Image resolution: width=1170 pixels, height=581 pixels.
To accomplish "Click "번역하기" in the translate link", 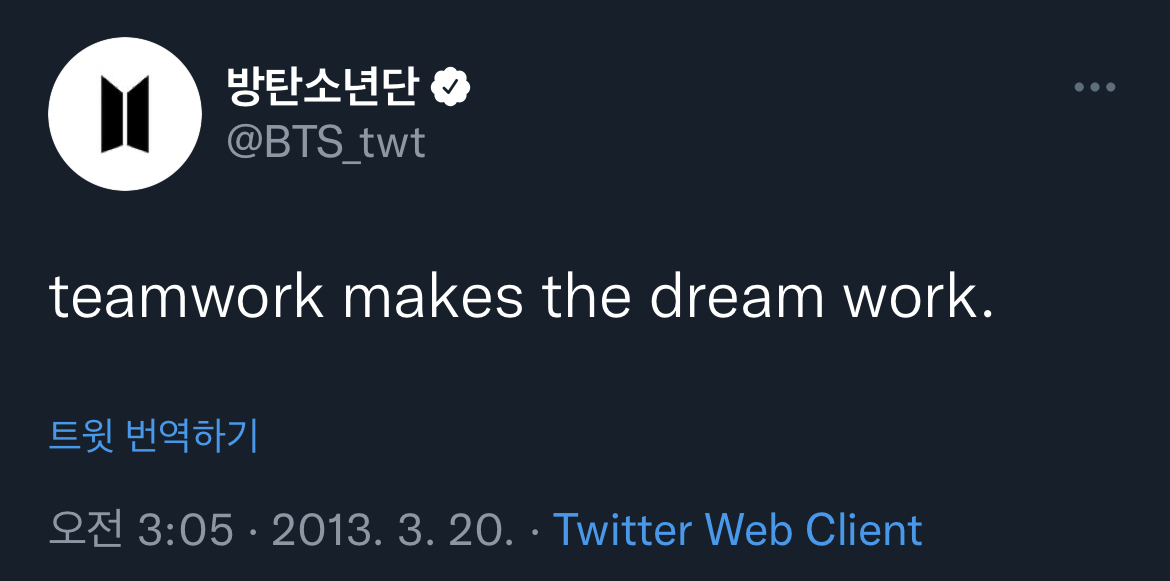I will [192, 436].
